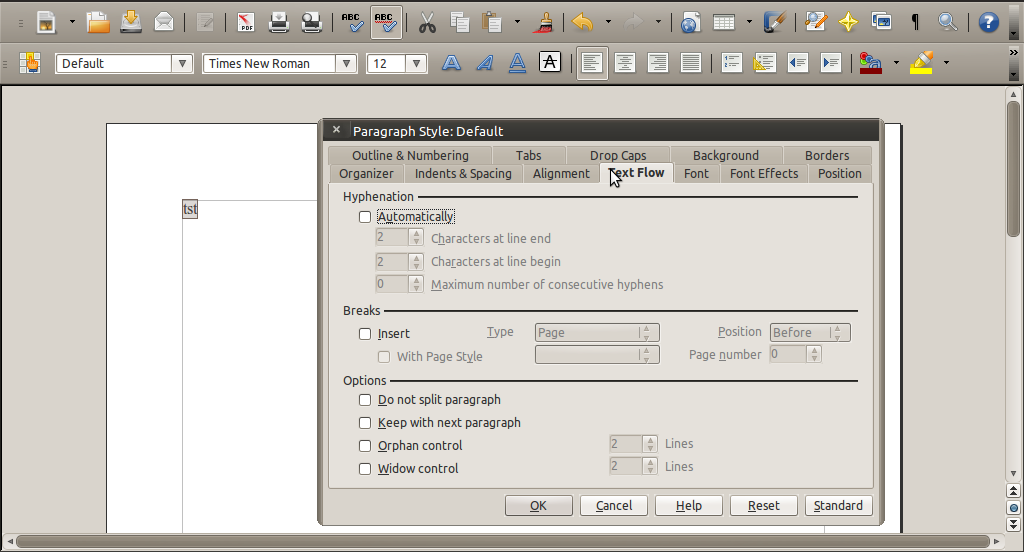Switch to the Indents & Spacing tab
Image resolution: width=1024 pixels, height=552 pixels.
[x=463, y=174]
